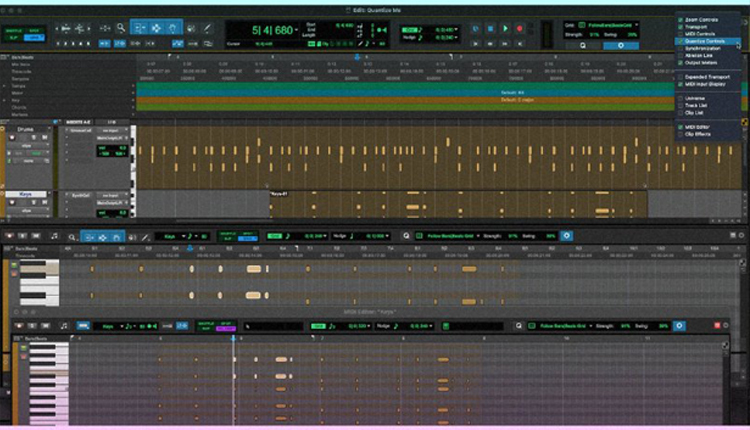
Task: Select the Grabber tool in the toolbar
Action: 172,28
